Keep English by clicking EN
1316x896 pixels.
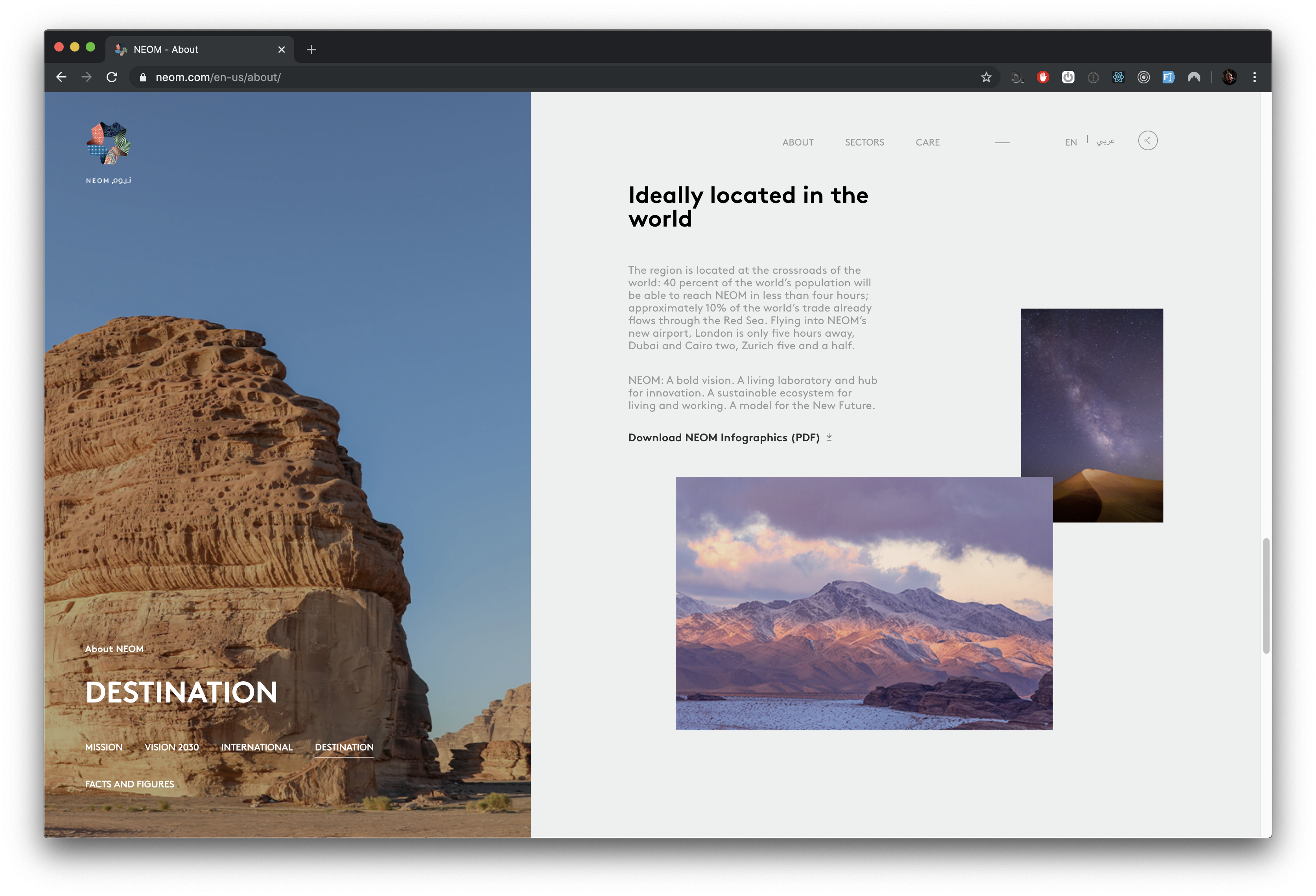click(x=1070, y=142)
